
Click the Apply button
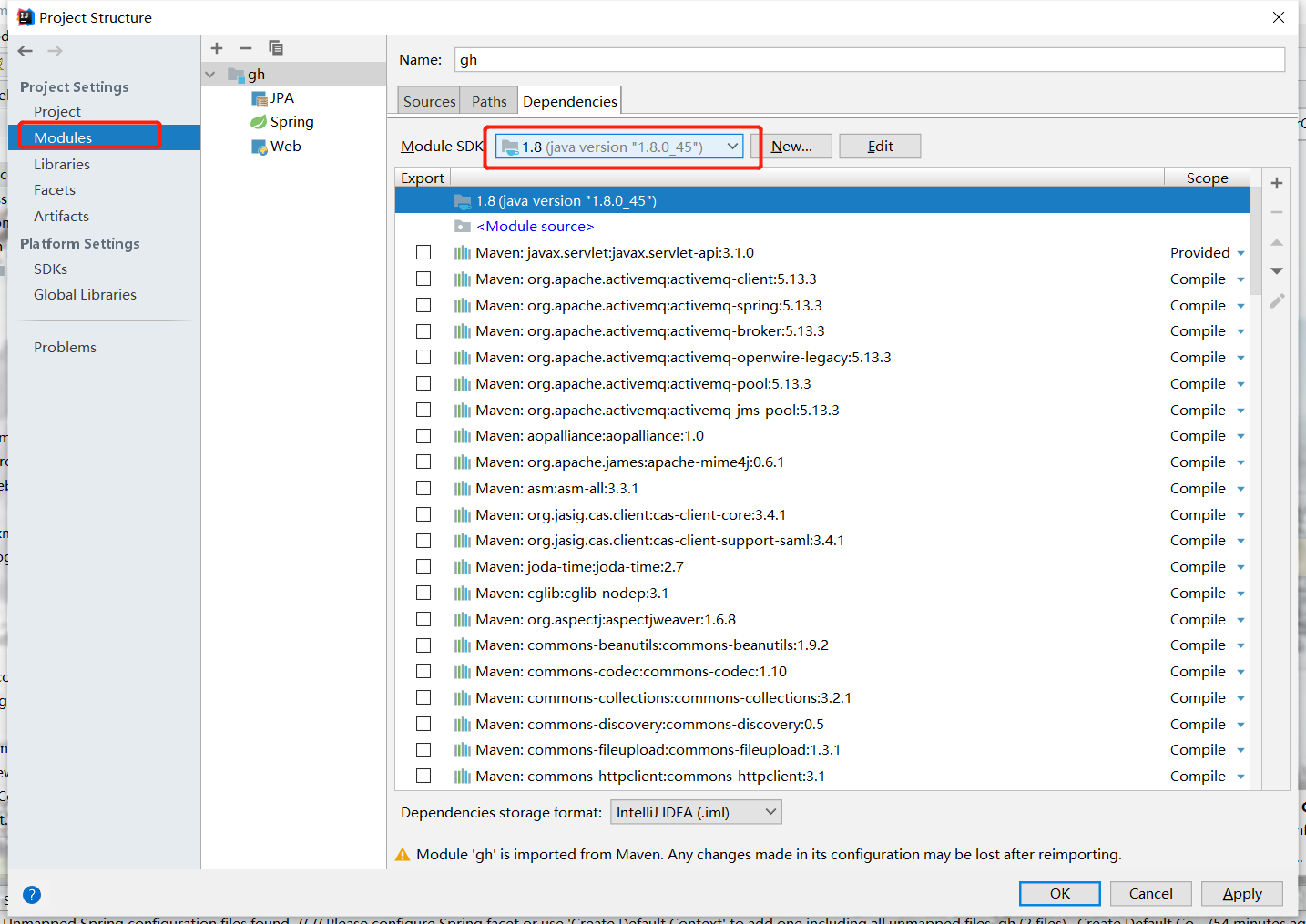click(x=1242, y=893)
